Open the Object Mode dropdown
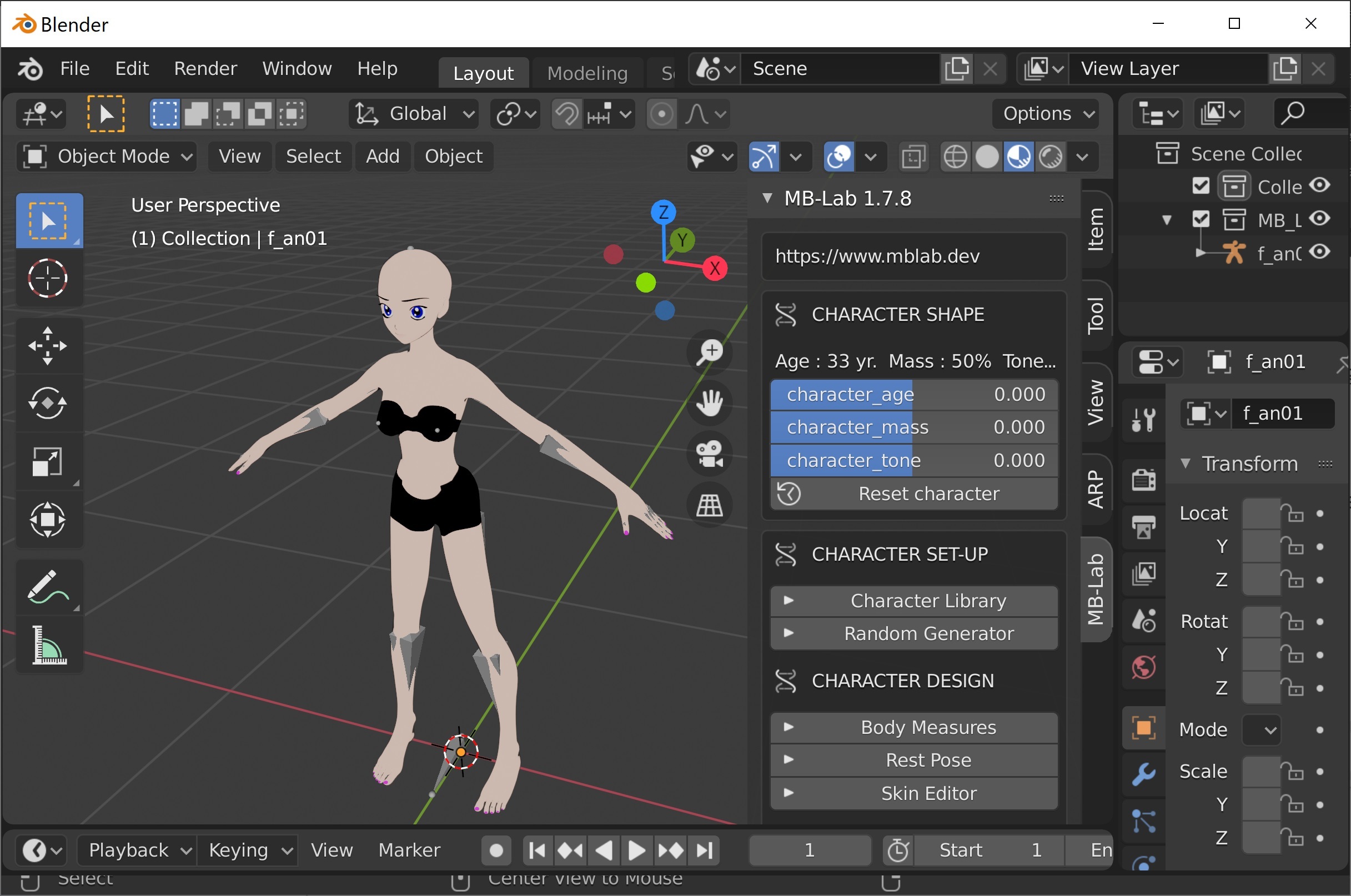The width and height of the screenshot is (1351, 896). tap(107, 157)
